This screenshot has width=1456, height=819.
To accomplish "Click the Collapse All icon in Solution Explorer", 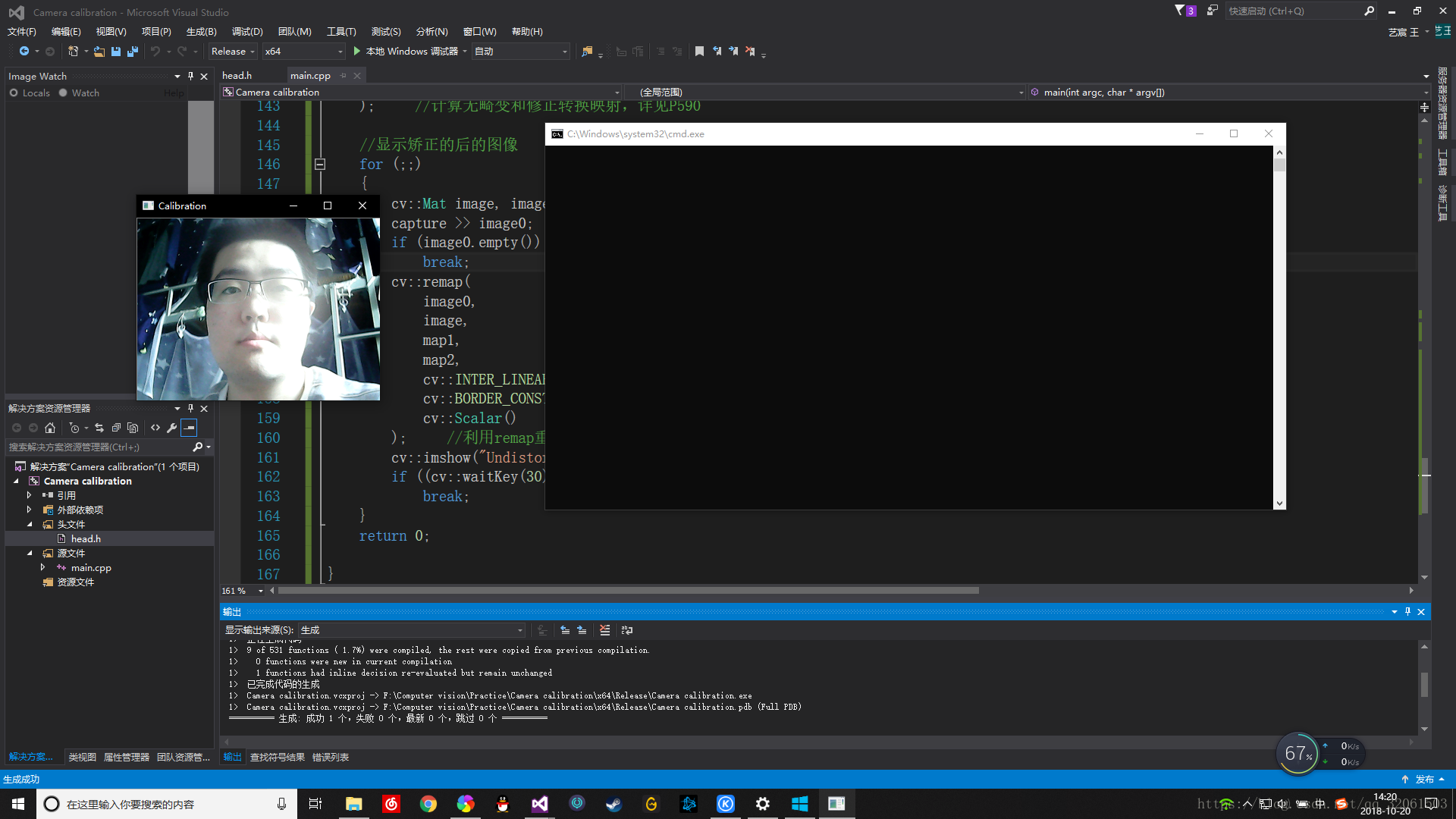I will click(x=116, y=428).
